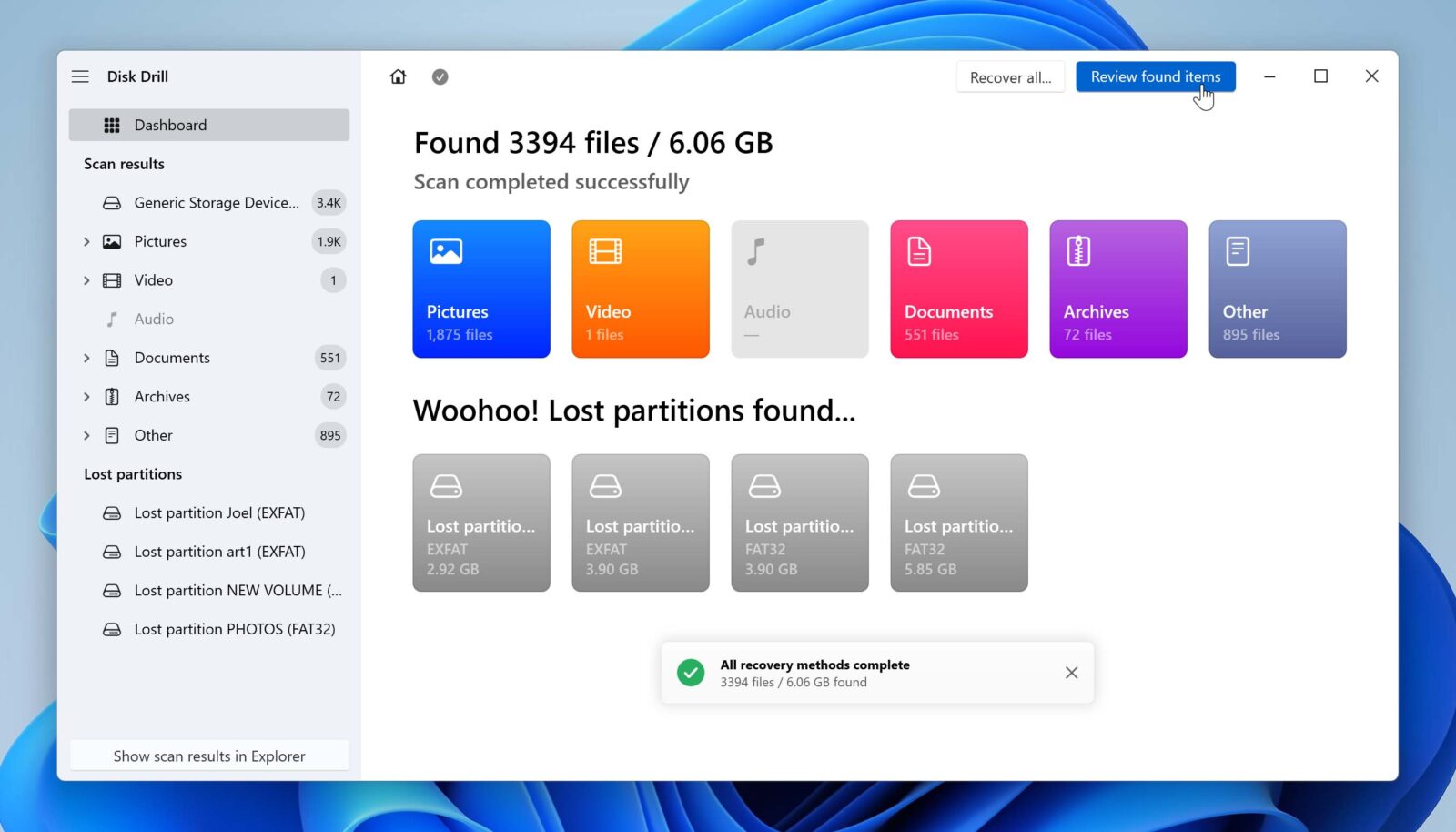Viewport: 1456px width, 832px height.
Task: Click the Recover all button
Action: [1010, 76]
